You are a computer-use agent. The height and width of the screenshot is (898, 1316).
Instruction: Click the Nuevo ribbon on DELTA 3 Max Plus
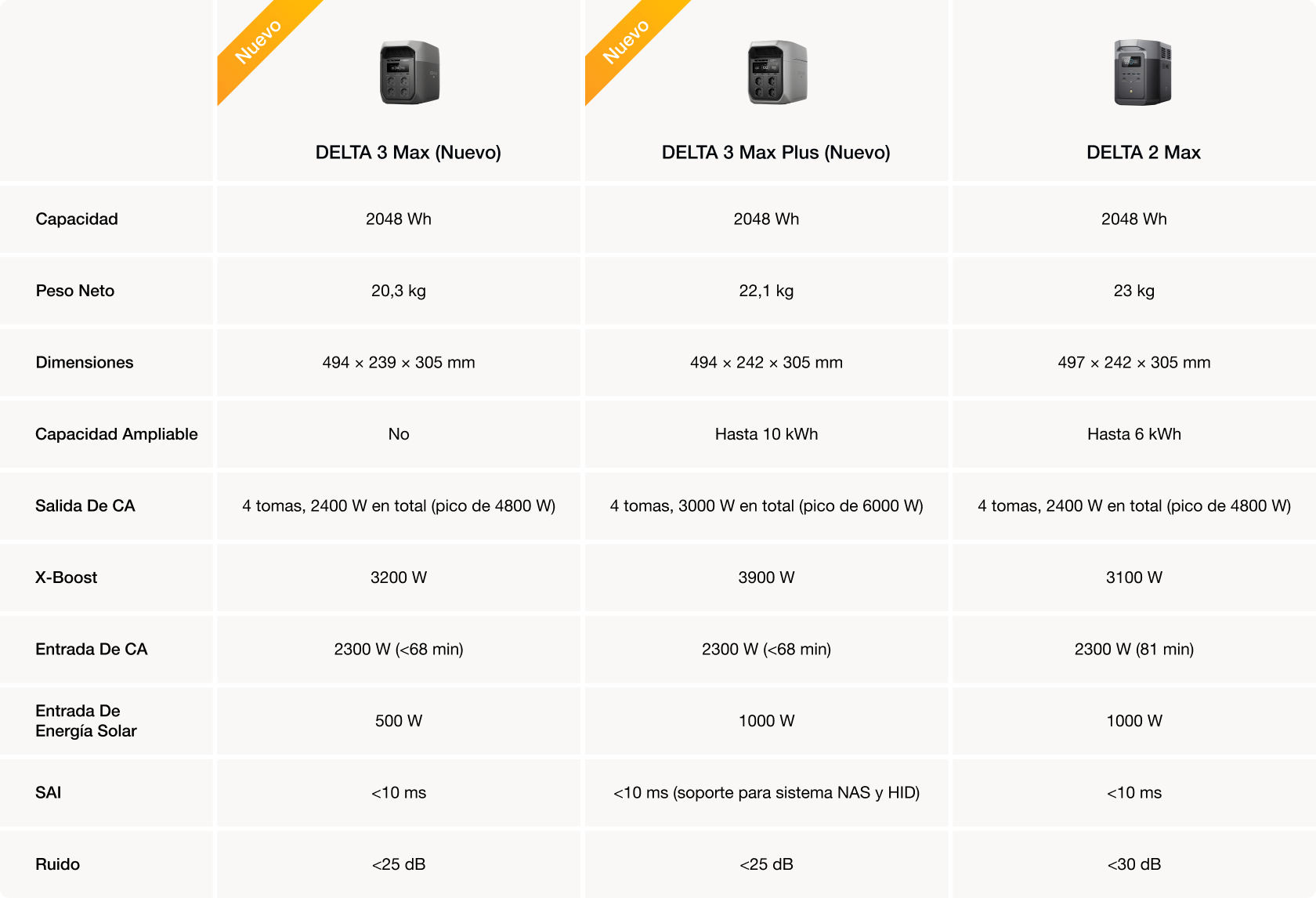[x=627, y=41]
